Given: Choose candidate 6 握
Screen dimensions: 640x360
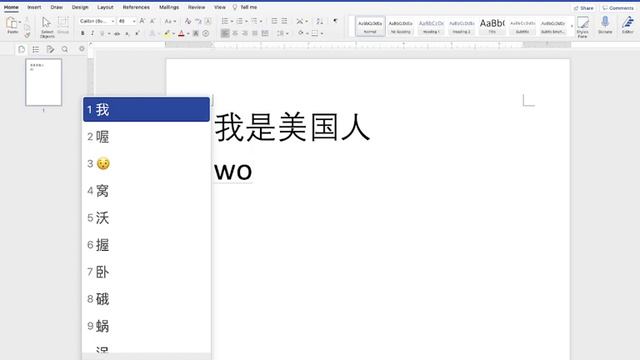Looking at the screenshot, I should [x=147, y=245].
